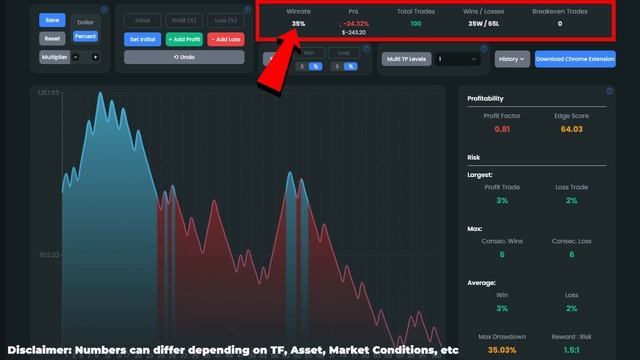
Task: Click the Initial input field
Action: pyautogui.click(x=142, y=20)
